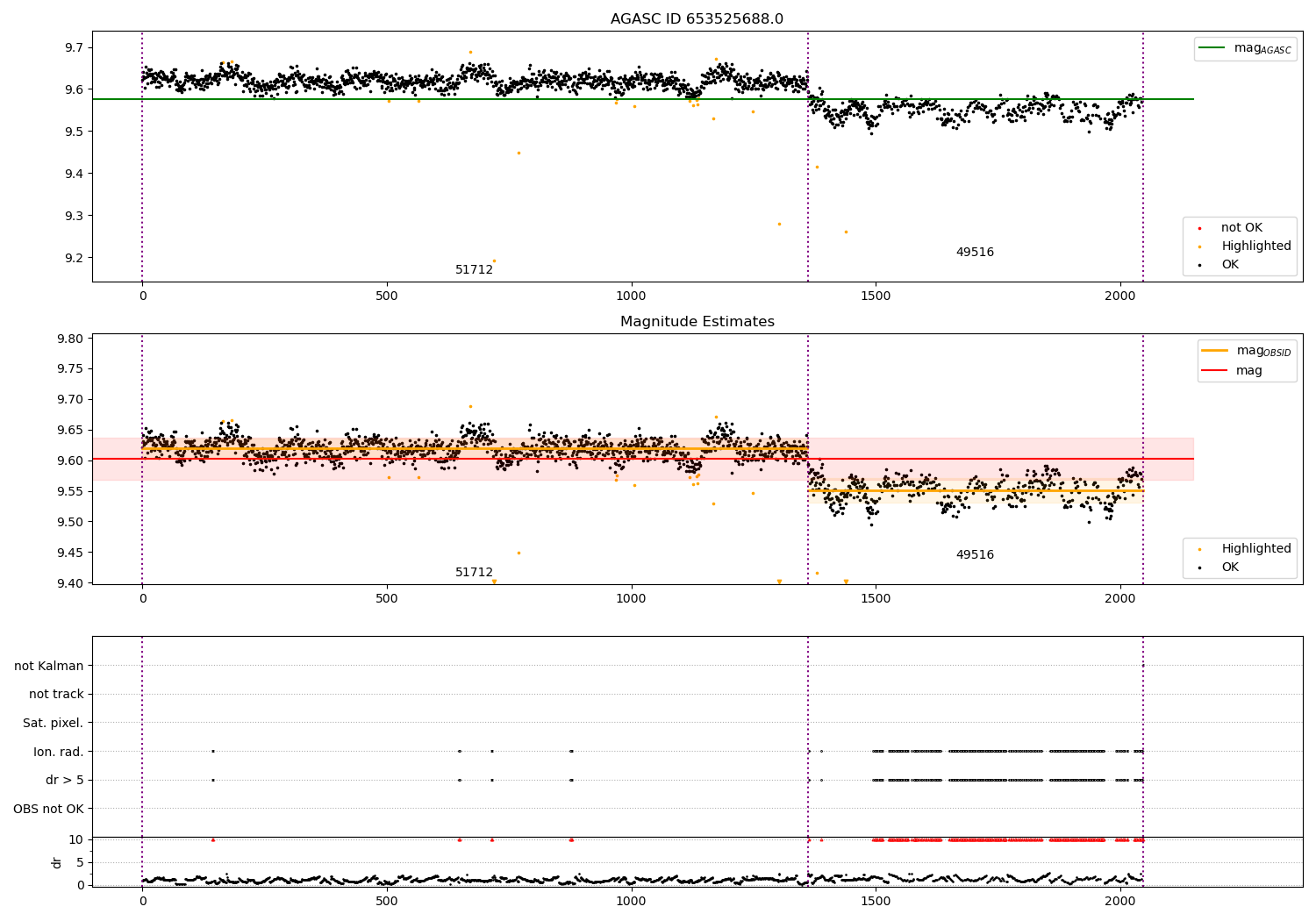This screenshot has width=1316, height=921.
Task: Click the 'Magnitude Estimates' plot title
Action: click(697, 322)
